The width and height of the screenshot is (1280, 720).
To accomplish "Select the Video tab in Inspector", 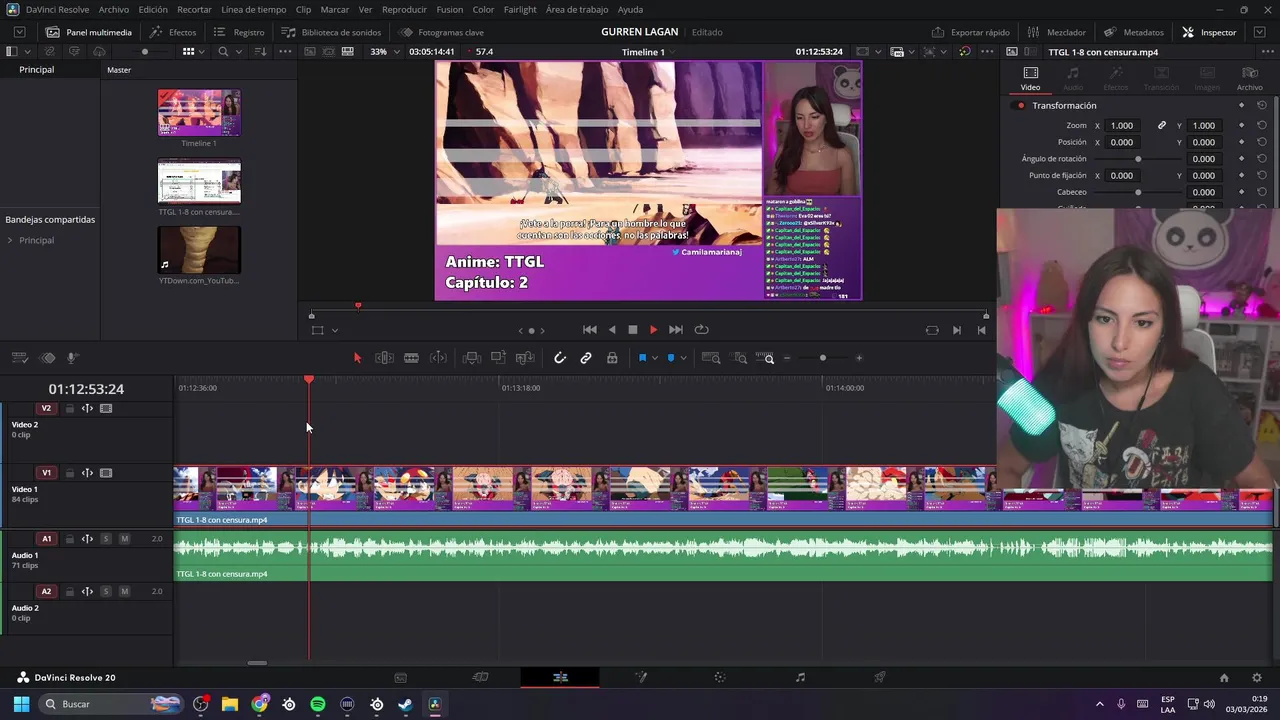I will click(x=1030, y=78).
